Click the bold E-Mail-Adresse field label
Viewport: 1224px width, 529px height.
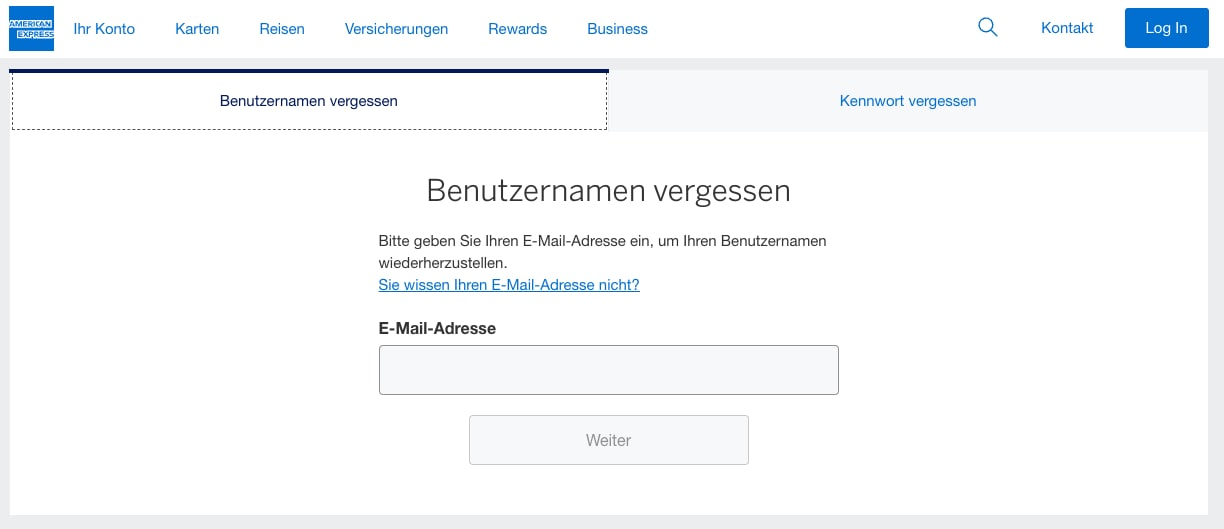click(437, 328)
